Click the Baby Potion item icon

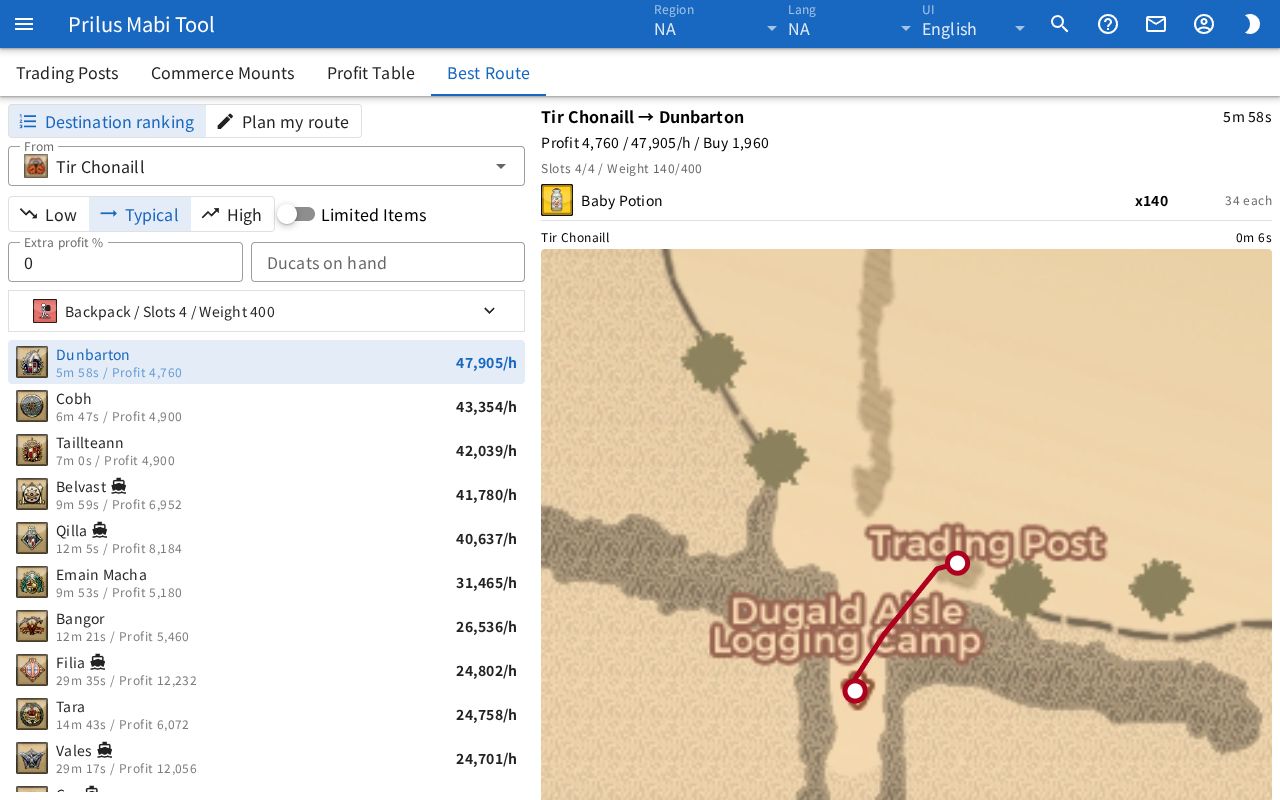tap(557, 200)
